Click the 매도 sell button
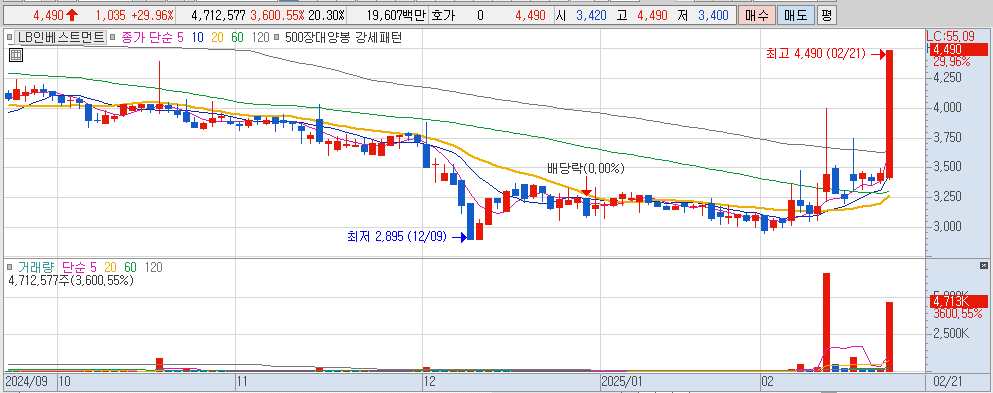 pyautogui.click(x=795, y=15)
